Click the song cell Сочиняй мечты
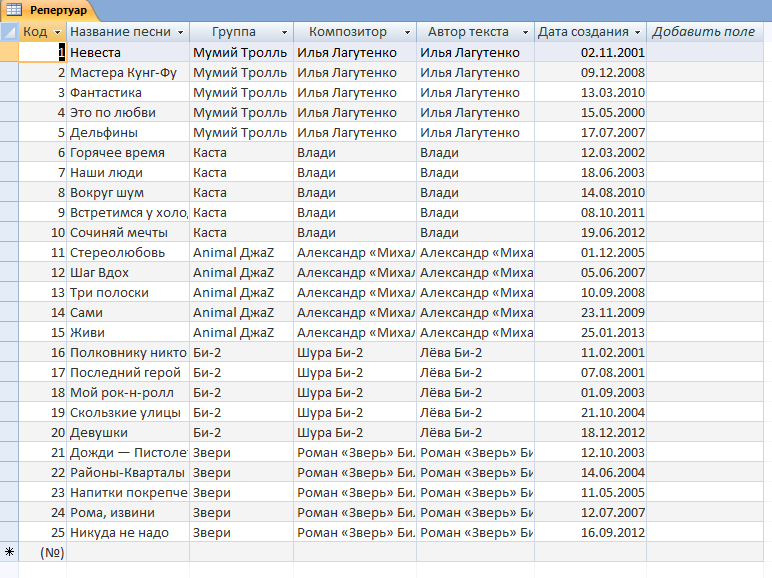Image resolution: width=772 pixels, height=578 pixels. (x=128, y=232)
